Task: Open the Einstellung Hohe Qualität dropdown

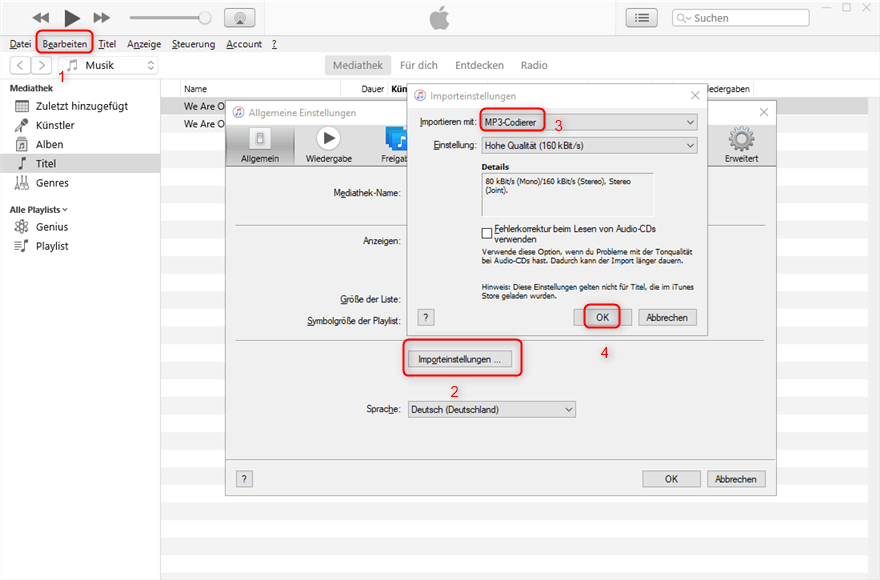Action: point(589,145)
